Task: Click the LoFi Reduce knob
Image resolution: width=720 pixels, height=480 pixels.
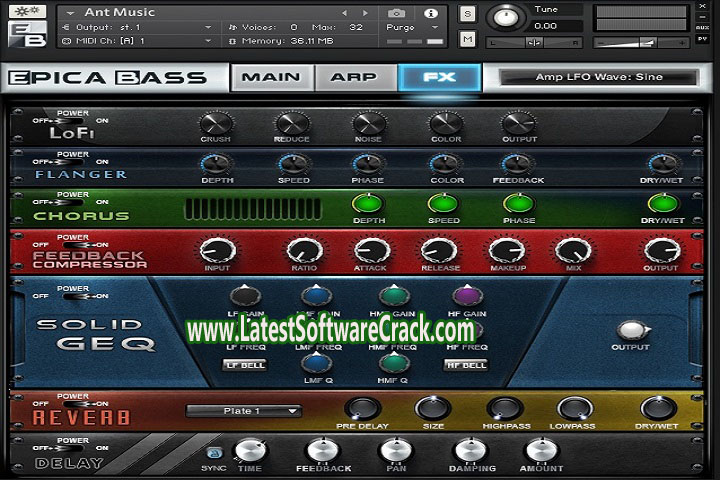Action: click(x=292, y=123)
